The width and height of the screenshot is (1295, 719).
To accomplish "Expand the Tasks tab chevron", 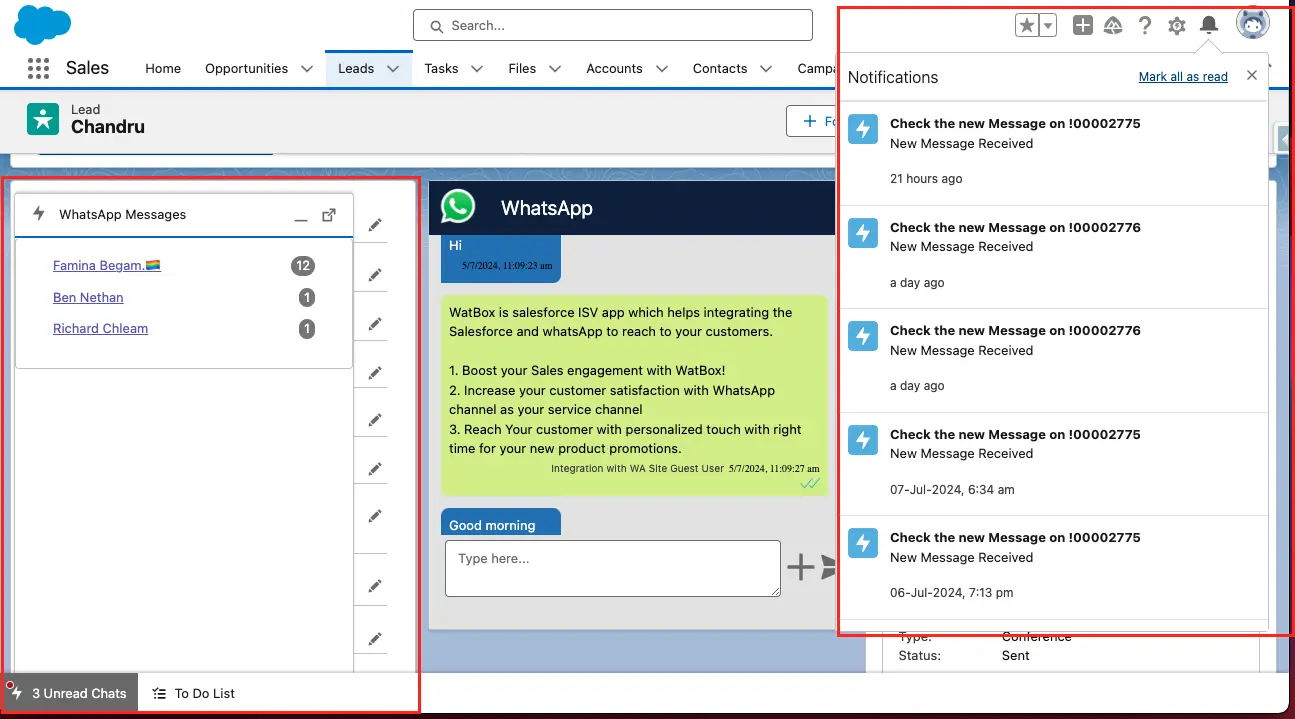I will 477,68.
